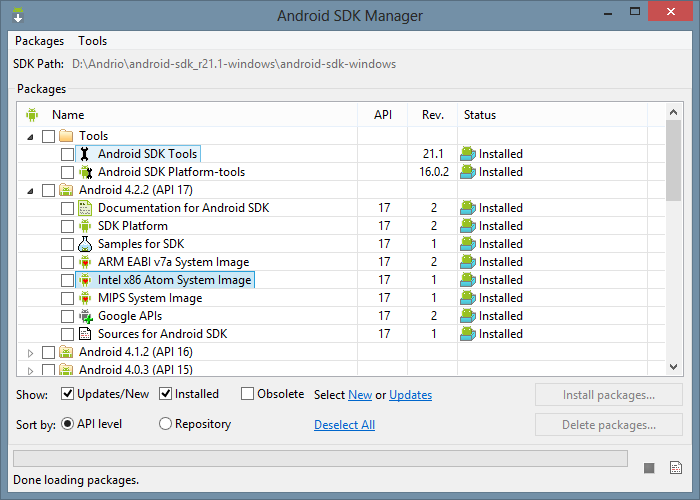700x500 pixels.
Task: Collapse the Tools tree group
Action: pyautogui.click(x=30, y=137)
